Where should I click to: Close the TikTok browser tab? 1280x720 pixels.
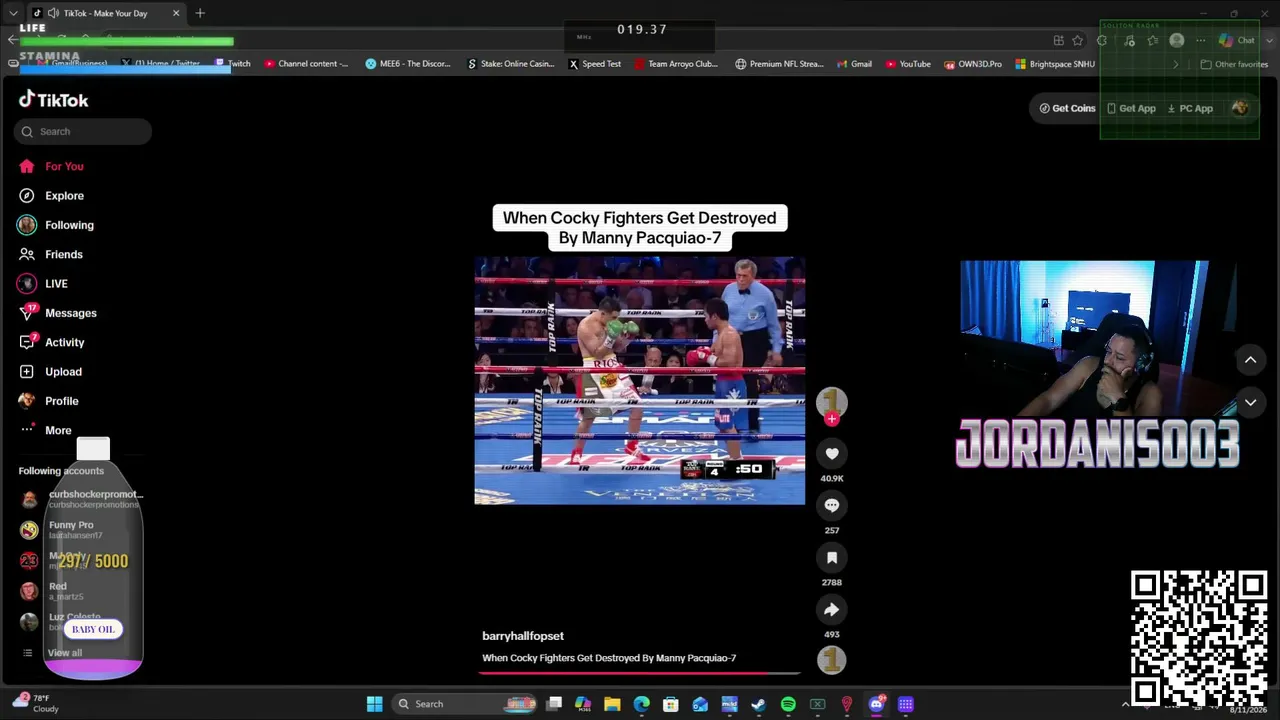(x=176, y=13)
